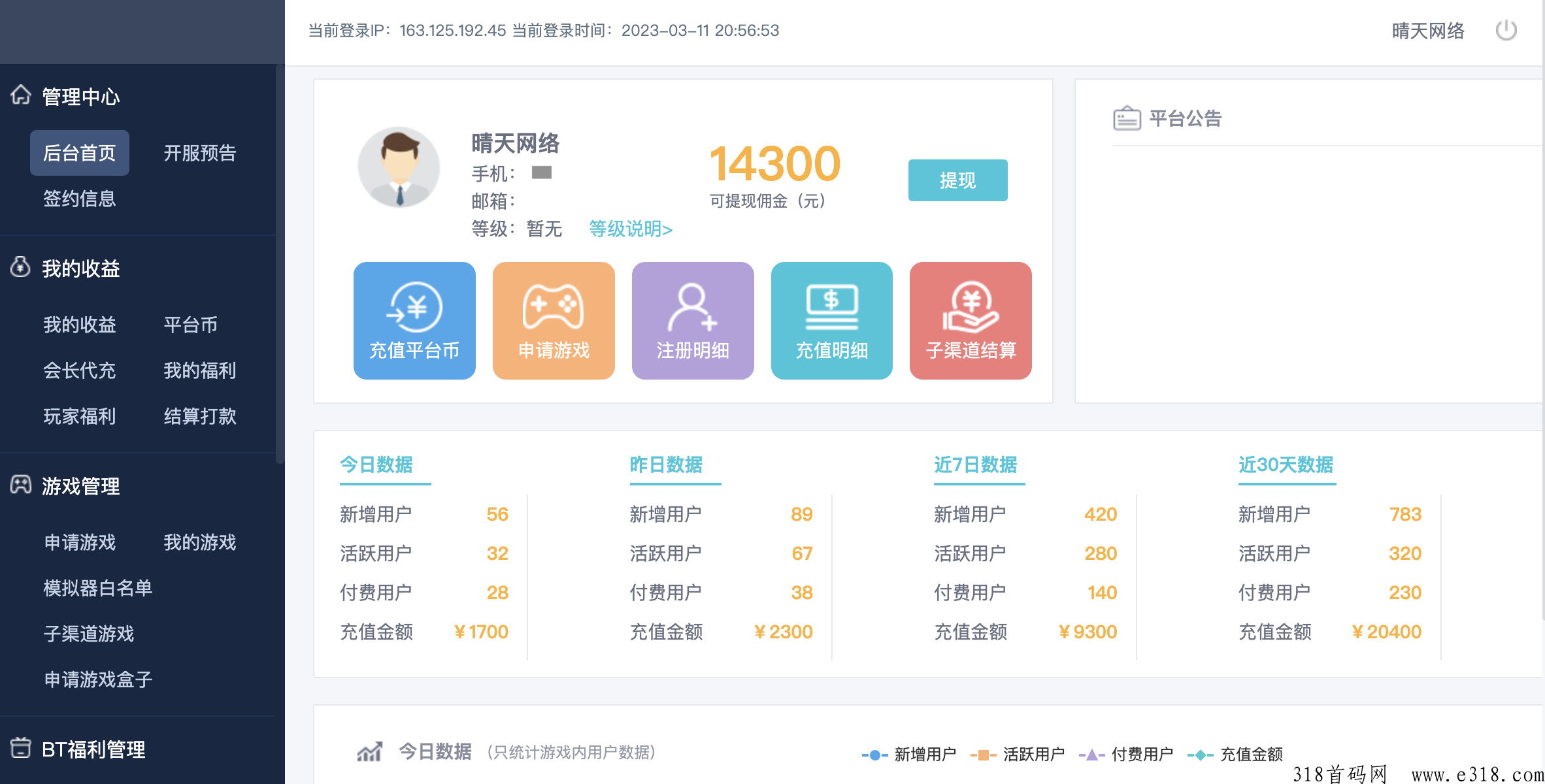
Task: Open 模拟器白名单 in sidebar
Action: point(98,588)
